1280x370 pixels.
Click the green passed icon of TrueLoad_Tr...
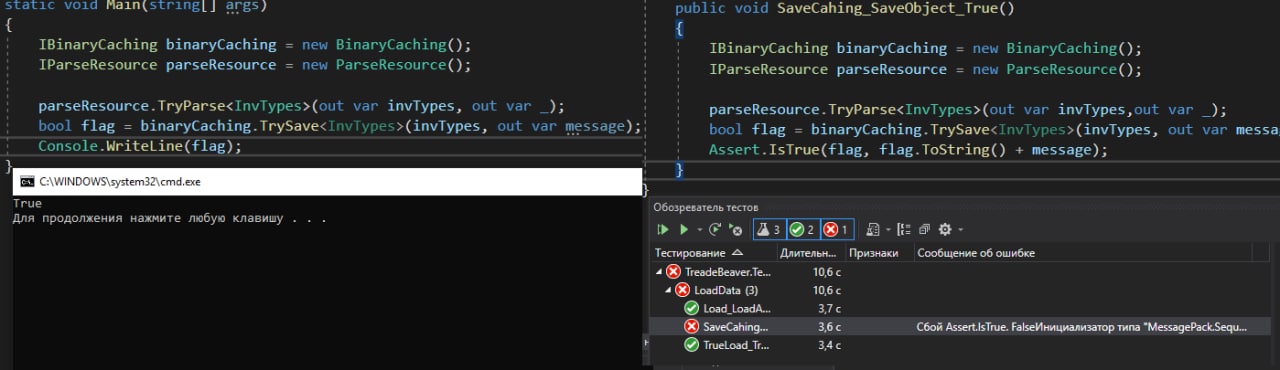click(x=692, y=344)
